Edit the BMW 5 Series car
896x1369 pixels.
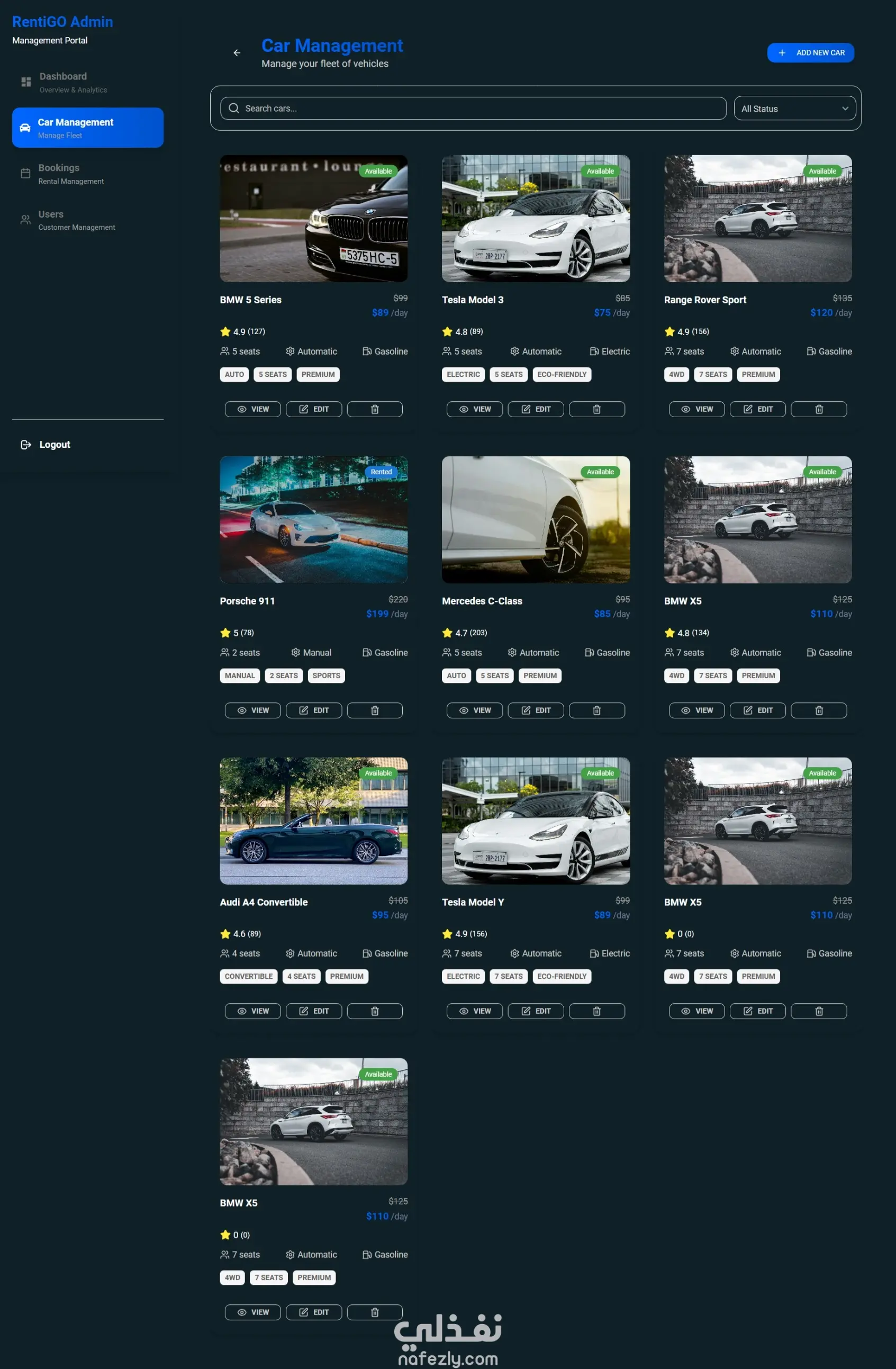[x=314, y=409]
